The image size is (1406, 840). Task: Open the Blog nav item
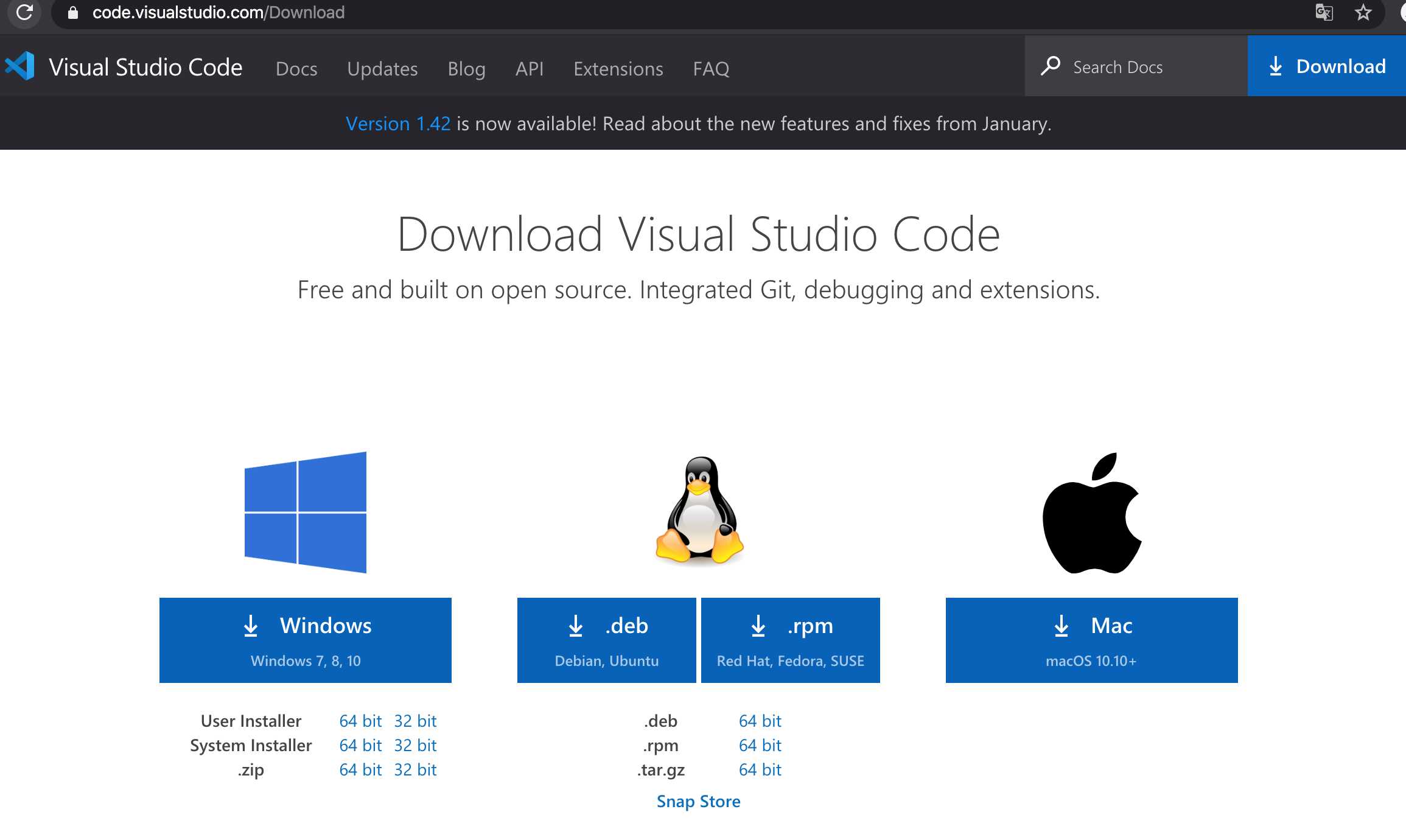coord(466,69)
